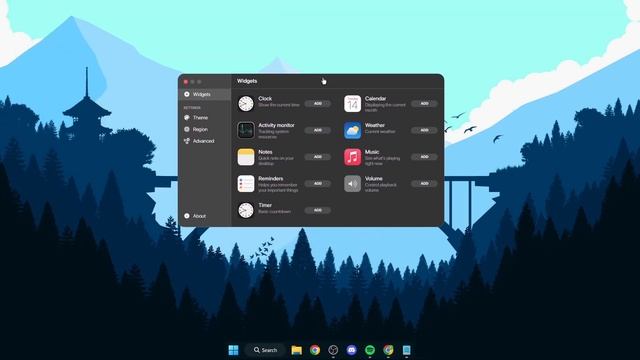Add the Reminders widget

tap(318, 184)
